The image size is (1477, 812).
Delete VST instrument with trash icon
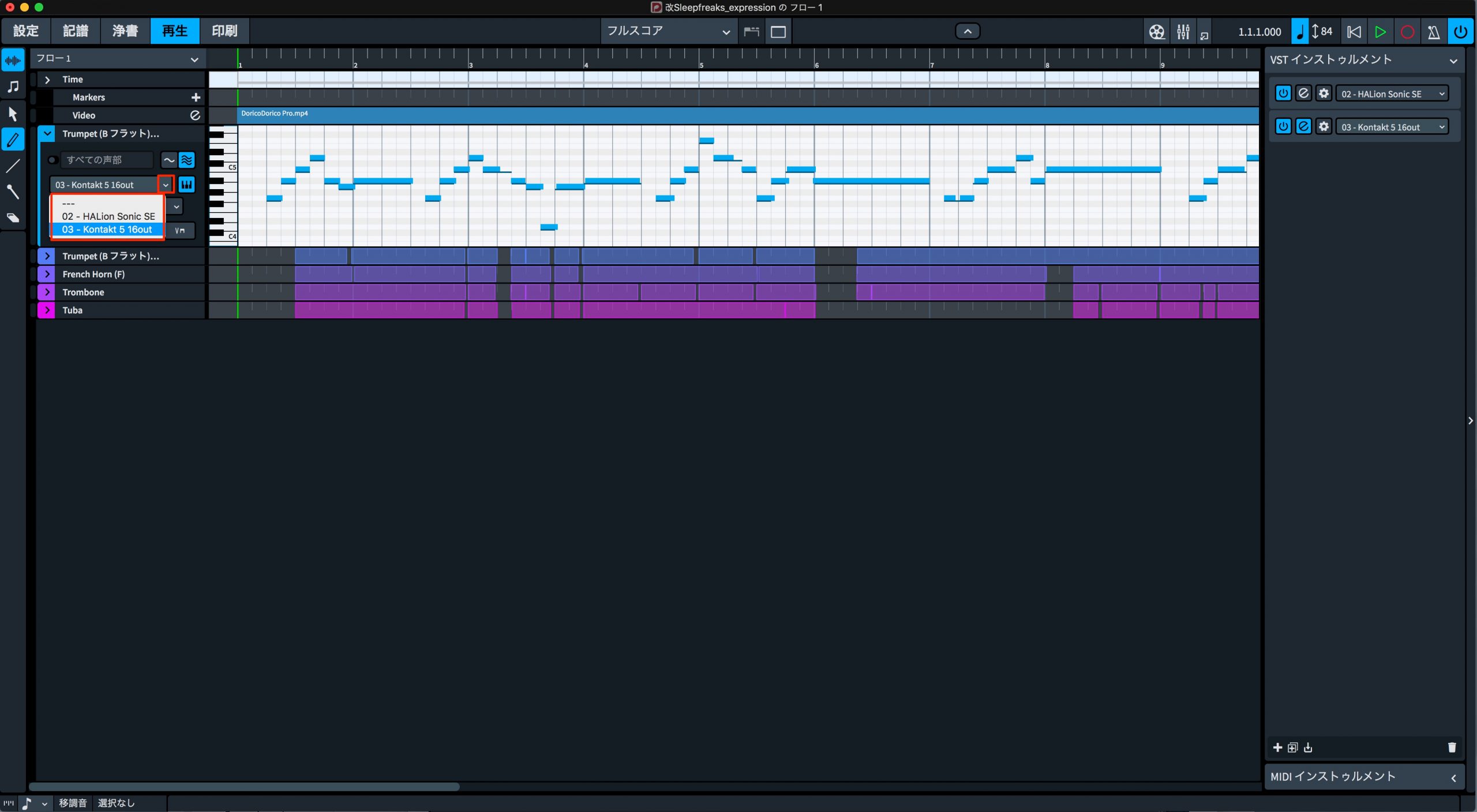[x=1452, y=747]
